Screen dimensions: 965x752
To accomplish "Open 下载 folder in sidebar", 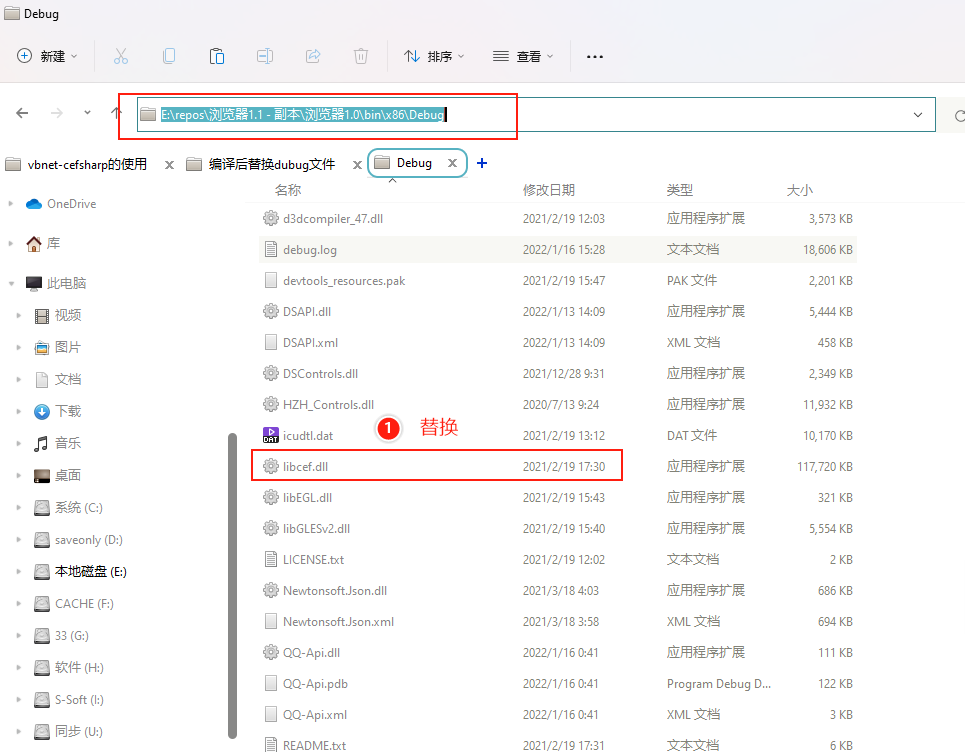I will click(x=58, y=412).
